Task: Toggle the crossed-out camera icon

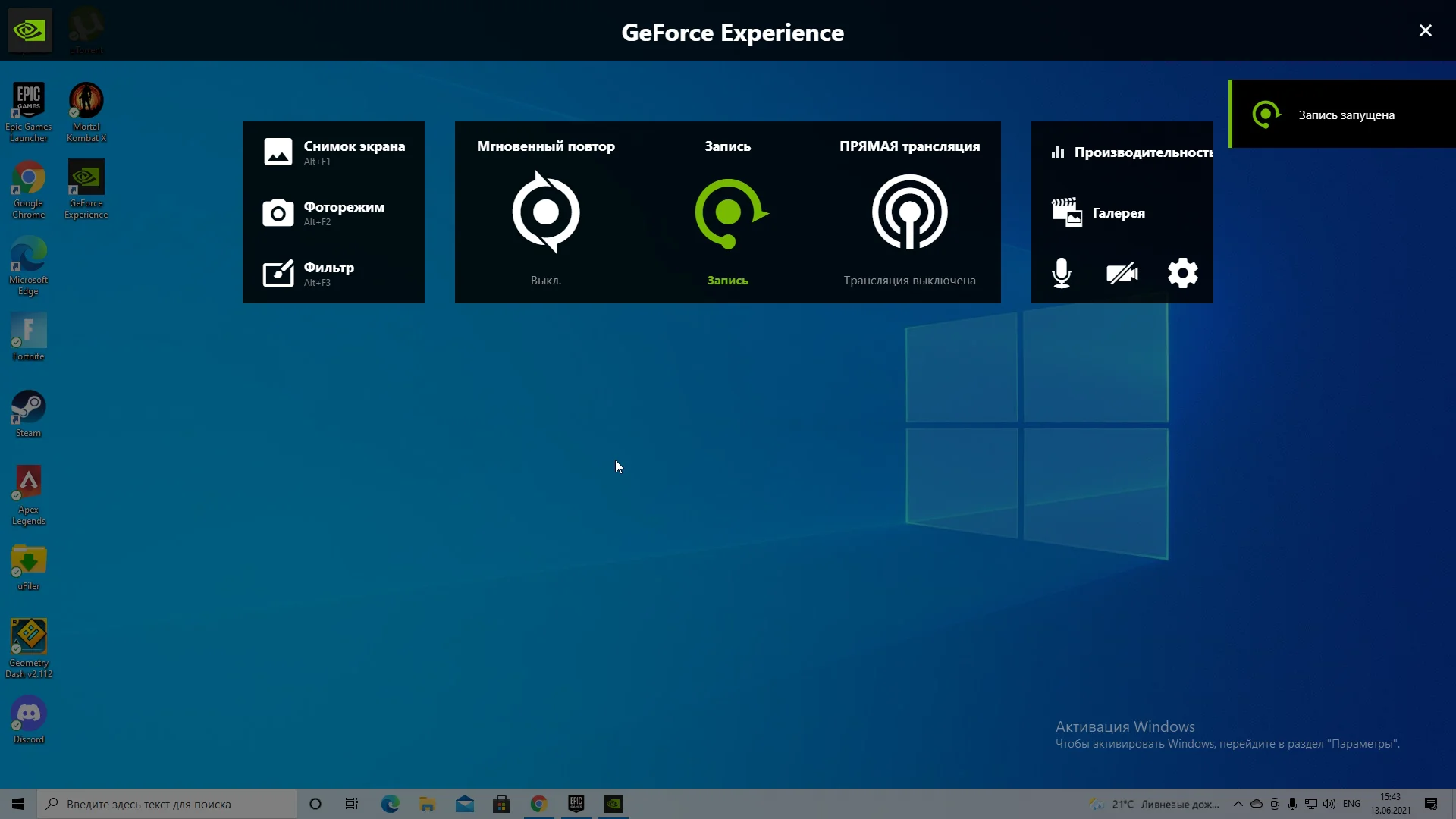Action: (1122, 273)
